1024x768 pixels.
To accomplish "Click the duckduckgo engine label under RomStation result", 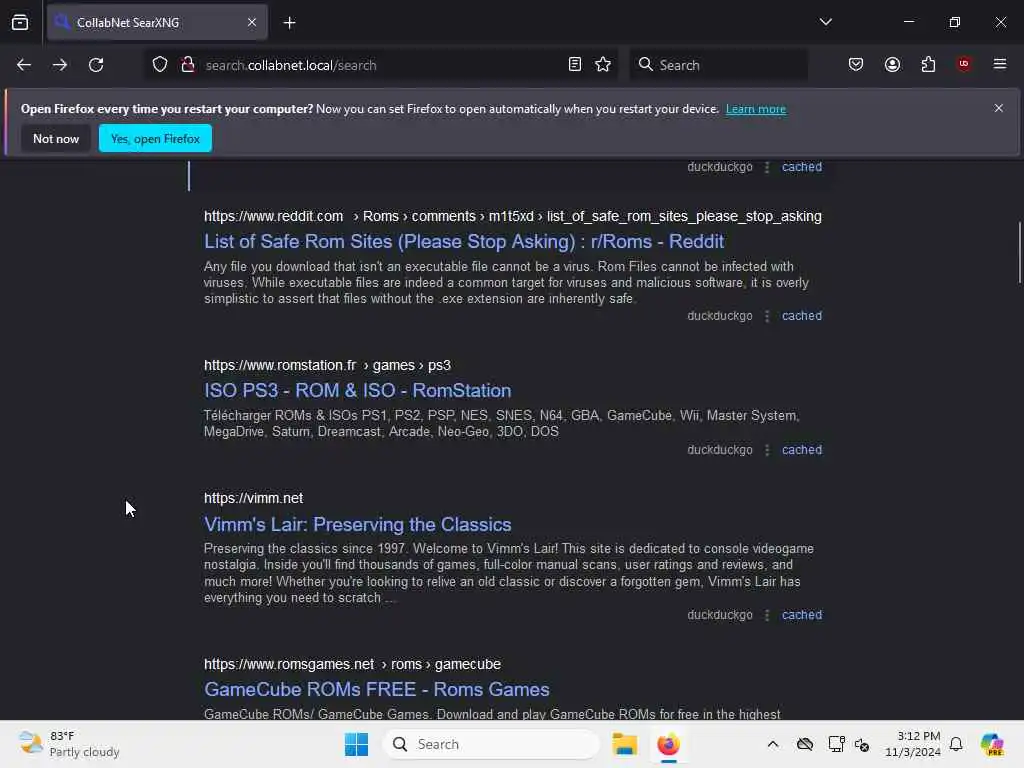I will tap(720, 450).
